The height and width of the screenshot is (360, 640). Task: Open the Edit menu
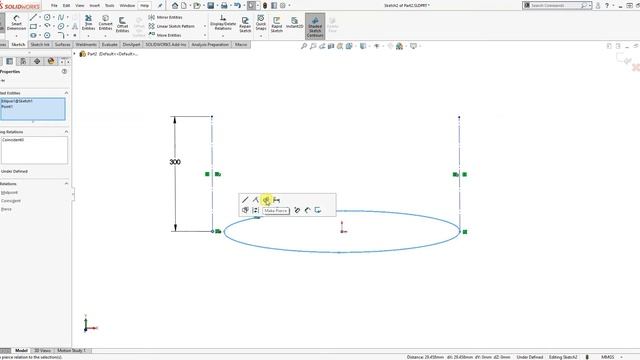pyautogui.click(x=66, y=6)
